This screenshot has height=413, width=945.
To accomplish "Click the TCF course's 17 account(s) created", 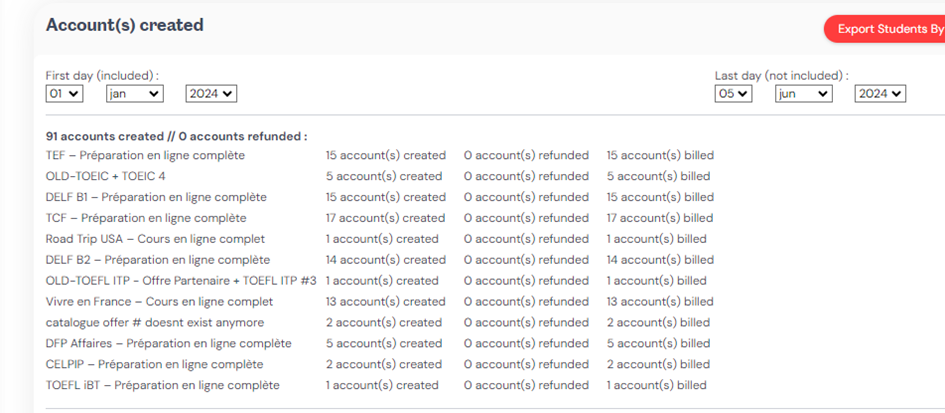I will tap(385, 218).
